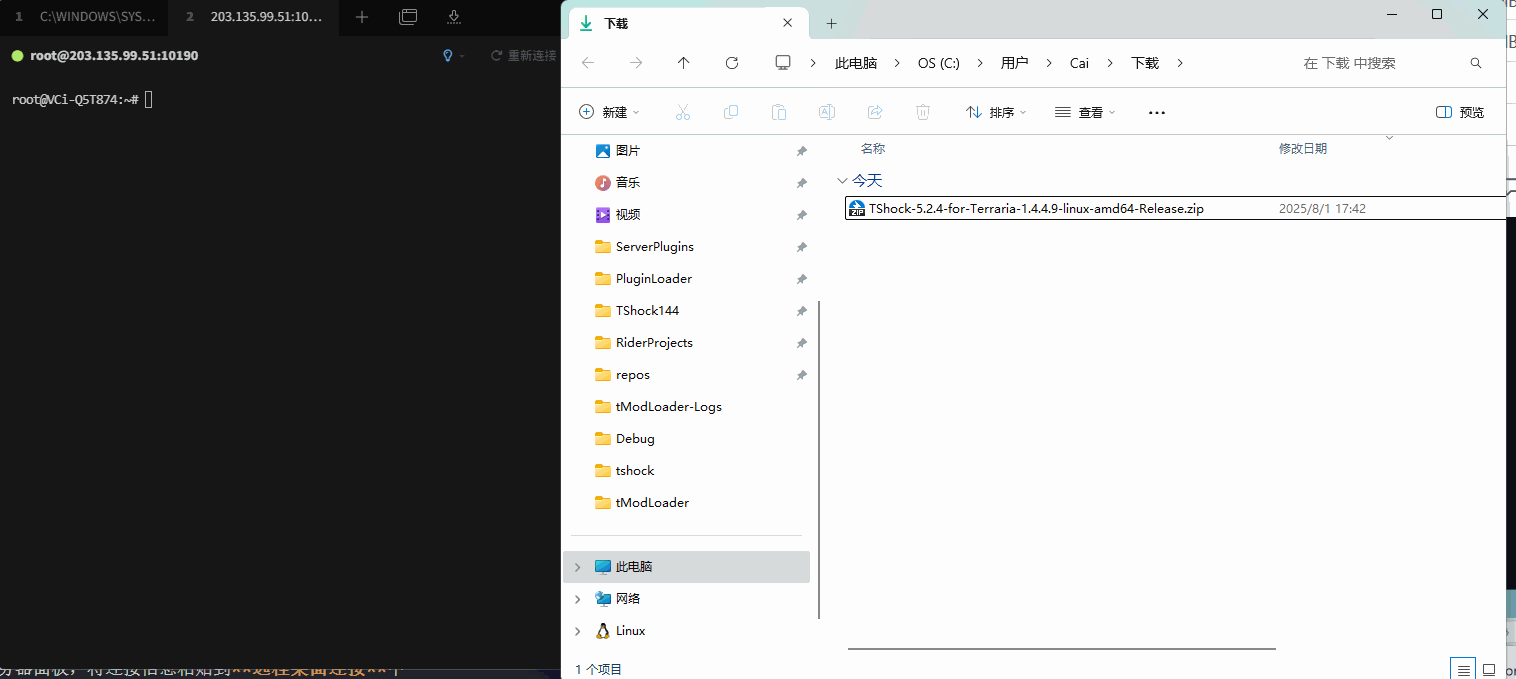Open chevron after OS (C:) breadcrumb
The height and width of the screenshot is (679, 1516).
point(980,63)
